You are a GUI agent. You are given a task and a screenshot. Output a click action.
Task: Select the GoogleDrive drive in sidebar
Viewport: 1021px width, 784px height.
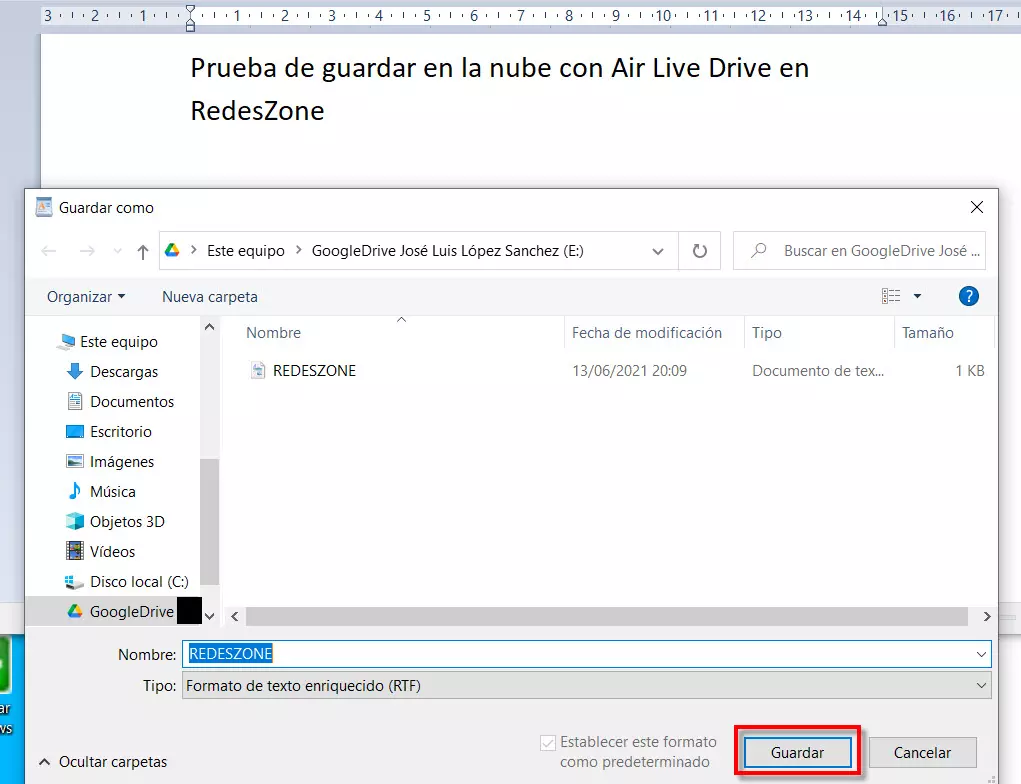(x=131, y=612)
